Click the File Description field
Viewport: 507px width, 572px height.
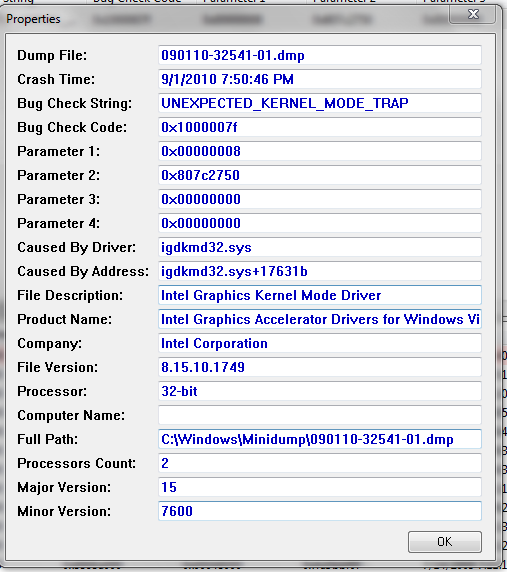(x=320, y=295)
